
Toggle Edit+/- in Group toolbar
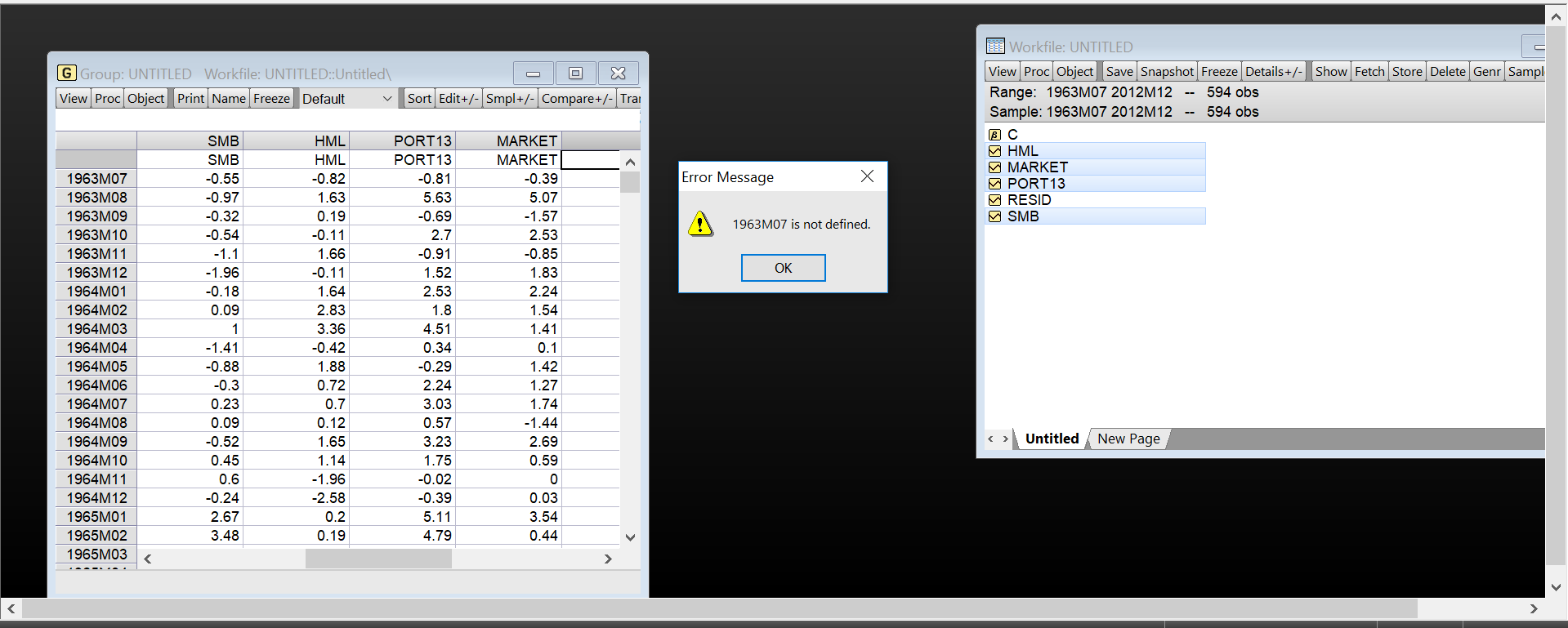[458, 99]
